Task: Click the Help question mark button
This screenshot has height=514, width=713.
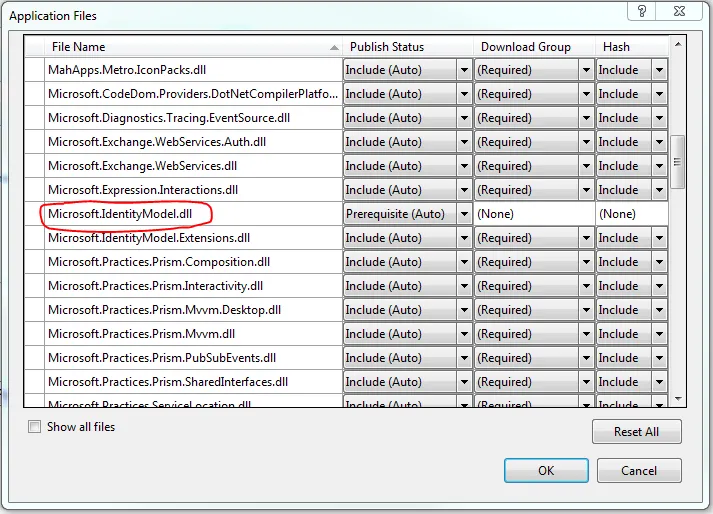Action: pyautogui.click(x=642, y=11)
